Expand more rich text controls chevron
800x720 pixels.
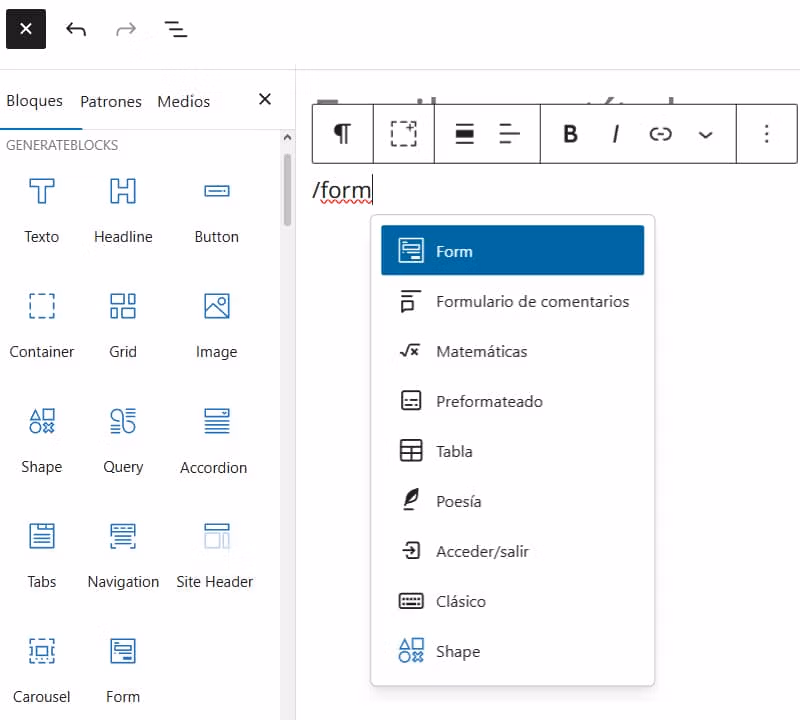point(705,134)
